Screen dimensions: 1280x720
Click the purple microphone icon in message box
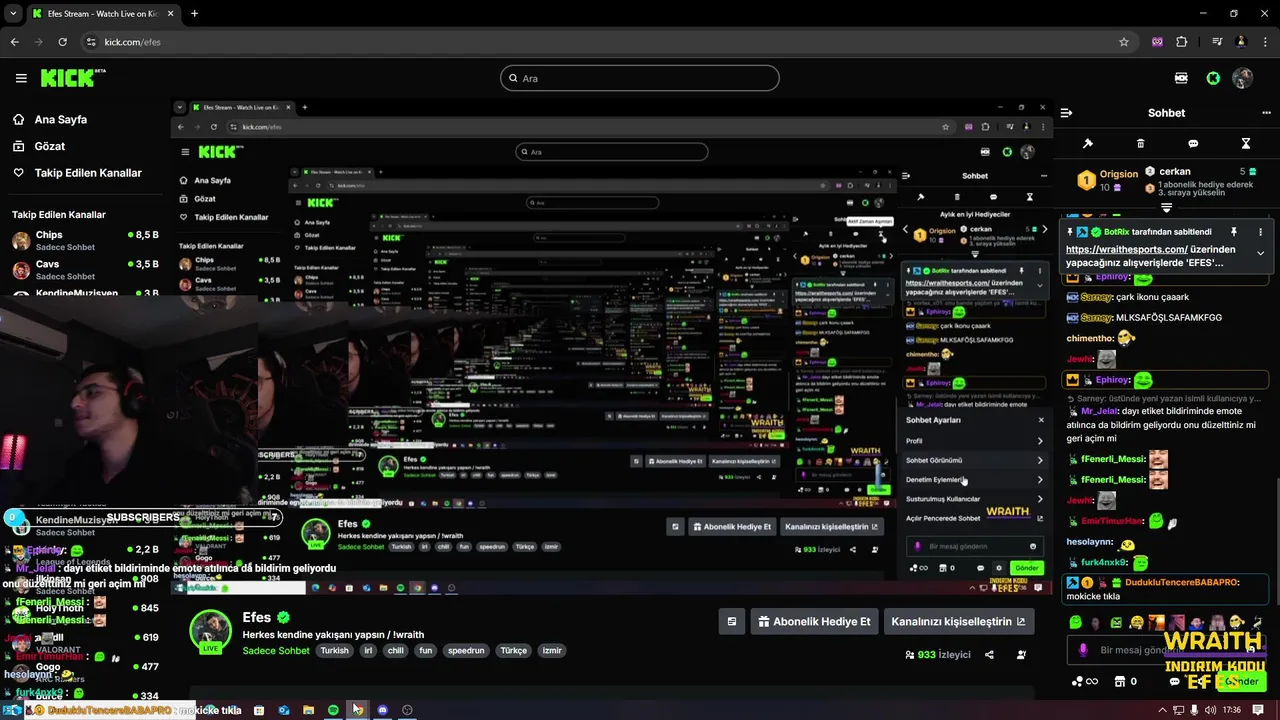click(1083, 650)
